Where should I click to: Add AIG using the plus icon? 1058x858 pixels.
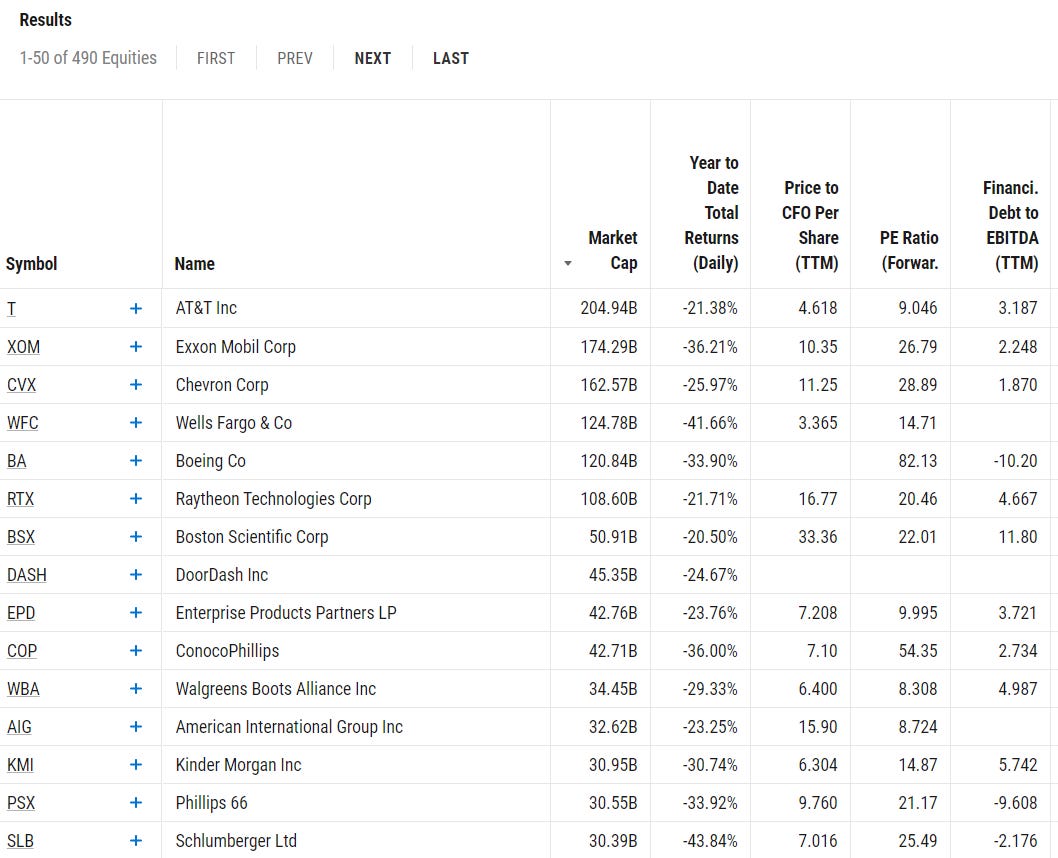[136, 726]
